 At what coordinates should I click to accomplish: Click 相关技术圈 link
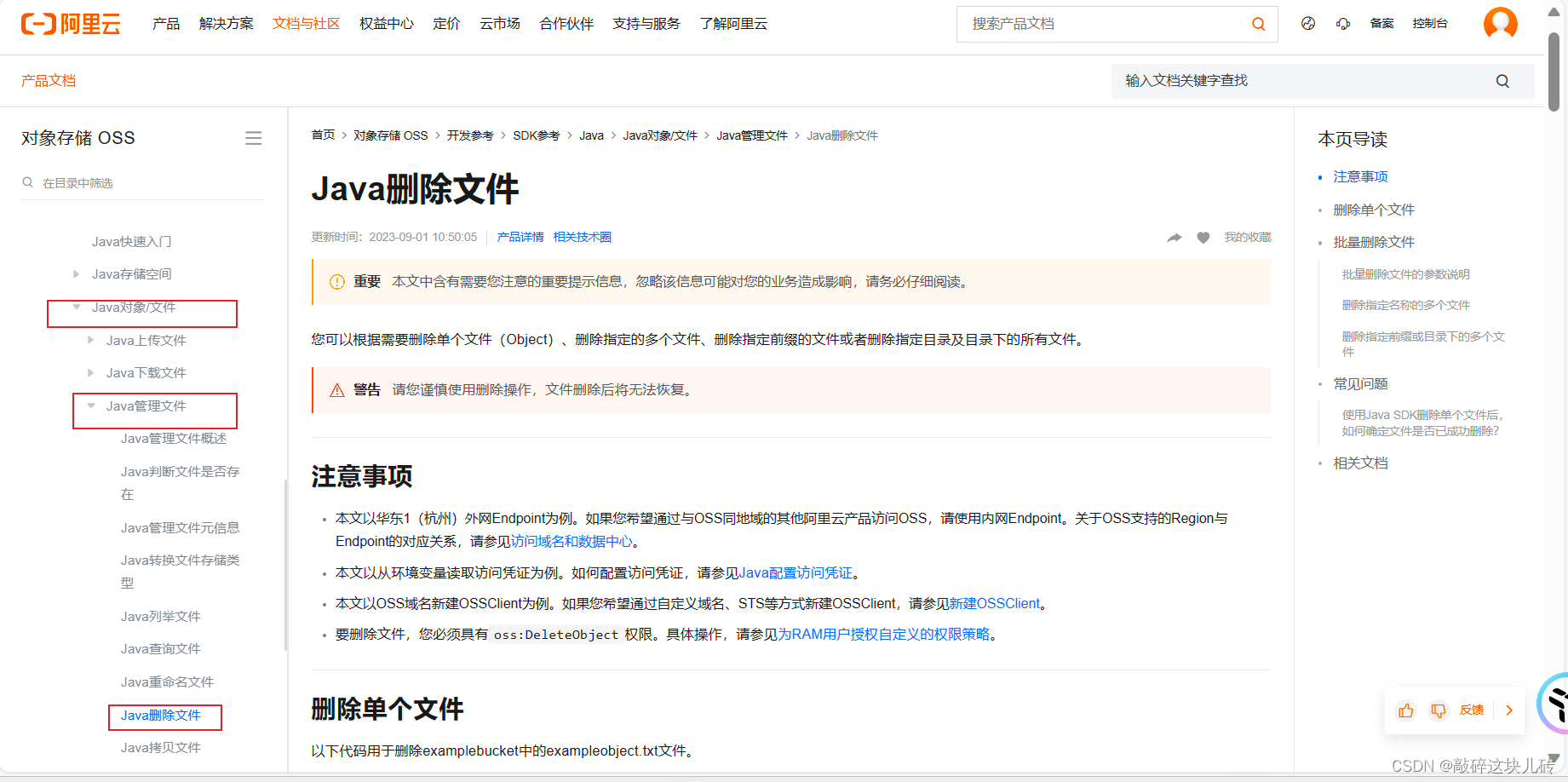coord(583,238)
